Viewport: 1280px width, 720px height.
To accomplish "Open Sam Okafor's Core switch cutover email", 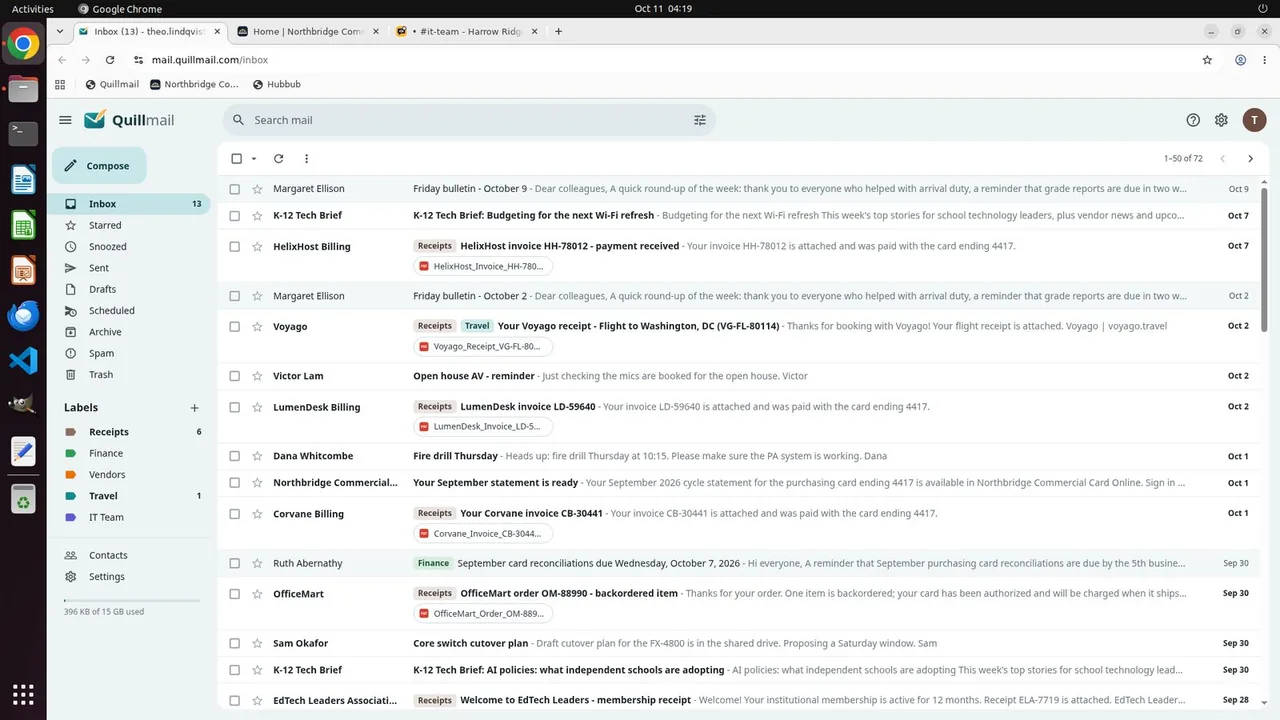I will pyautogui.click(x=739, y=644).
